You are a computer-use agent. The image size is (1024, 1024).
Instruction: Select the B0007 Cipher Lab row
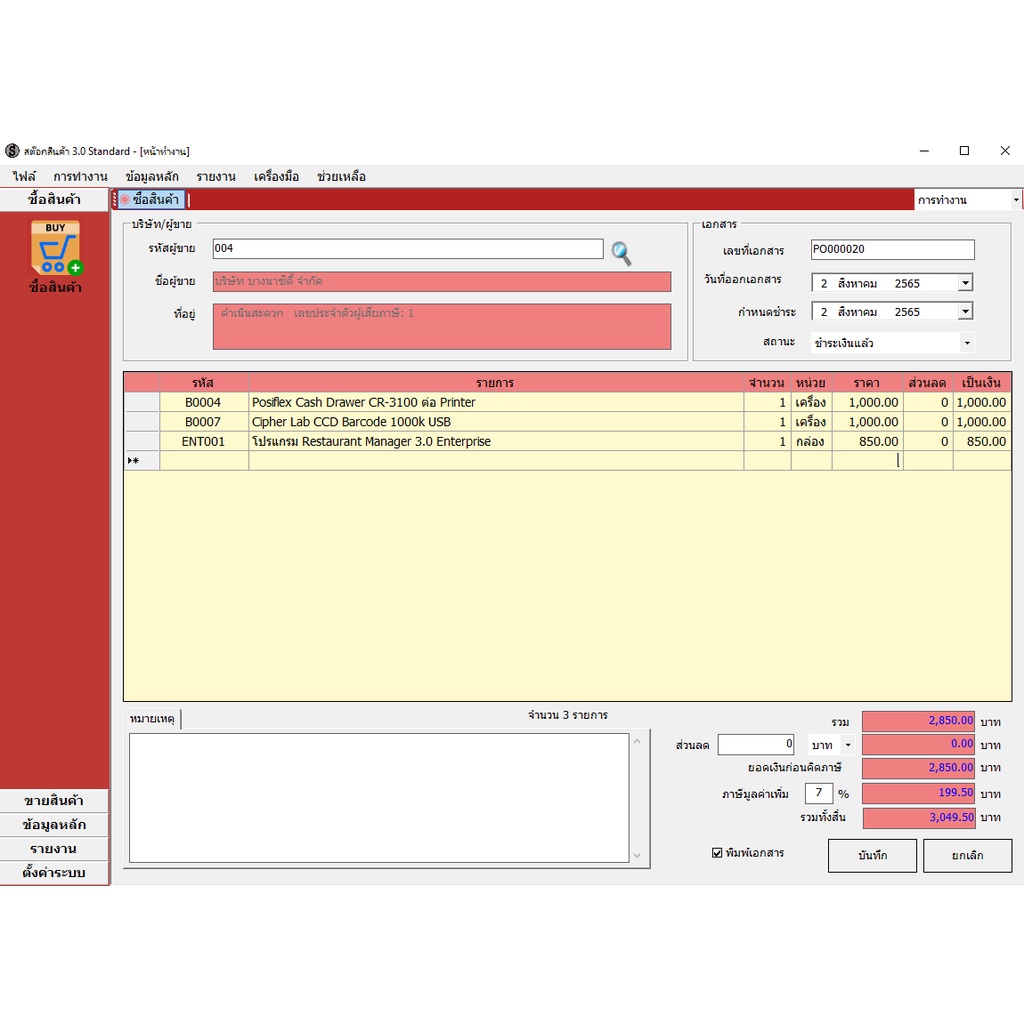567,422
